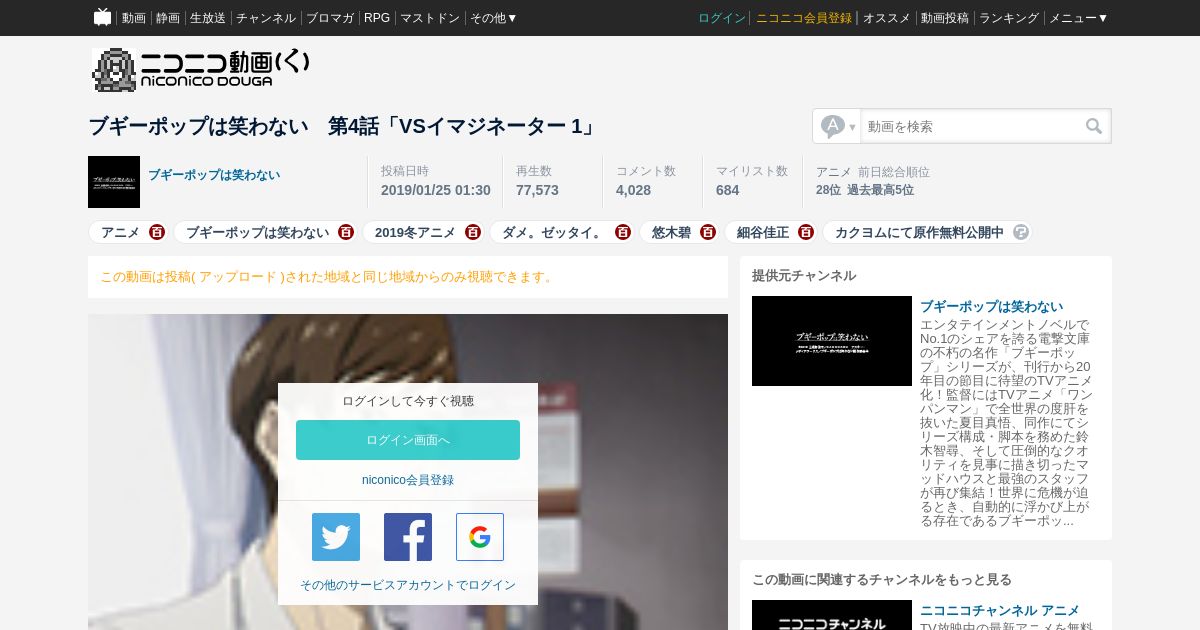The image size is (1200, 630).
Task: Open the provider channel thumbnail in sidebar
Action: (832, 341)
